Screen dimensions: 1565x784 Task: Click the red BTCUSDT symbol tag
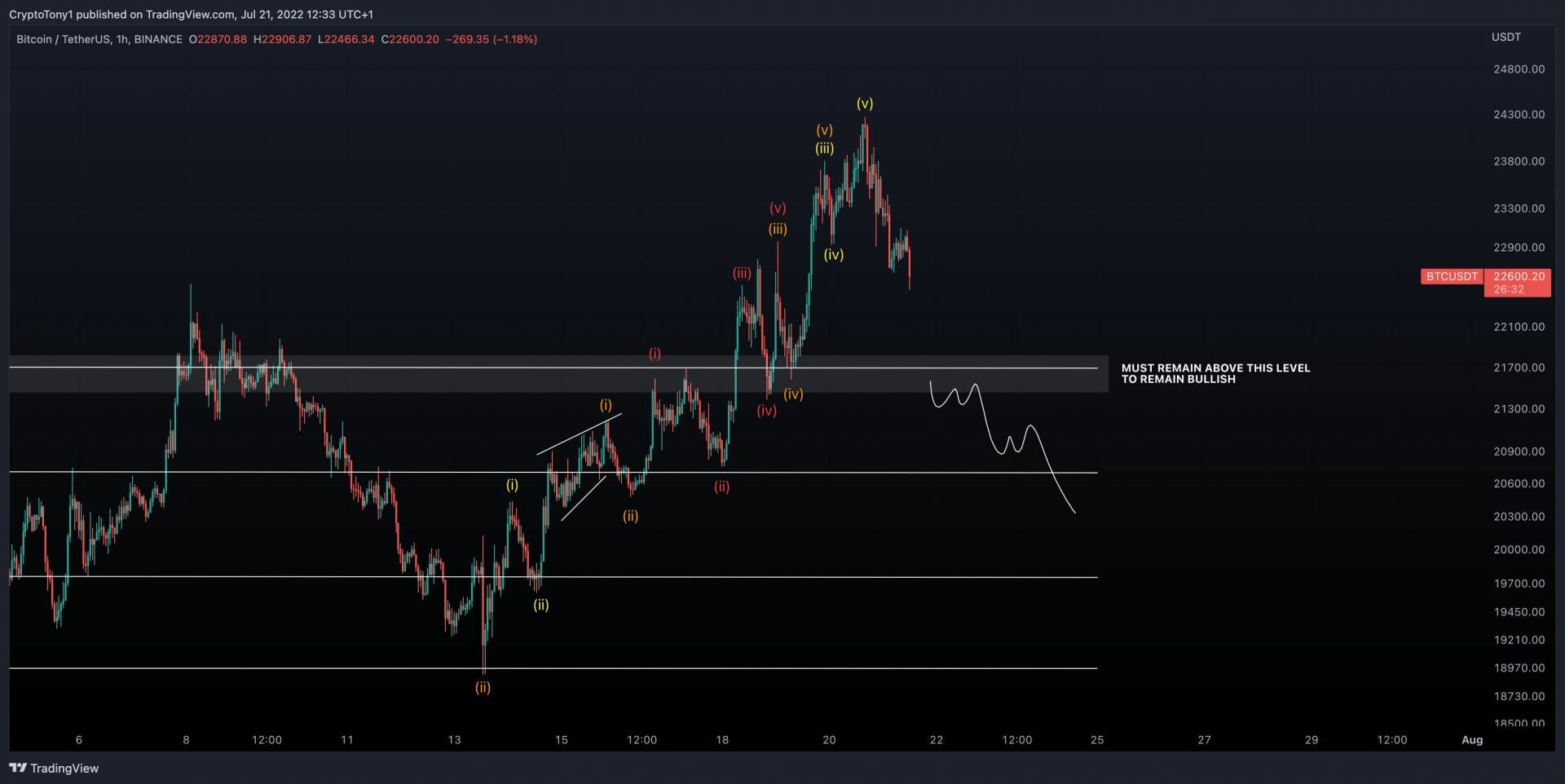(x=1451, y=276)
